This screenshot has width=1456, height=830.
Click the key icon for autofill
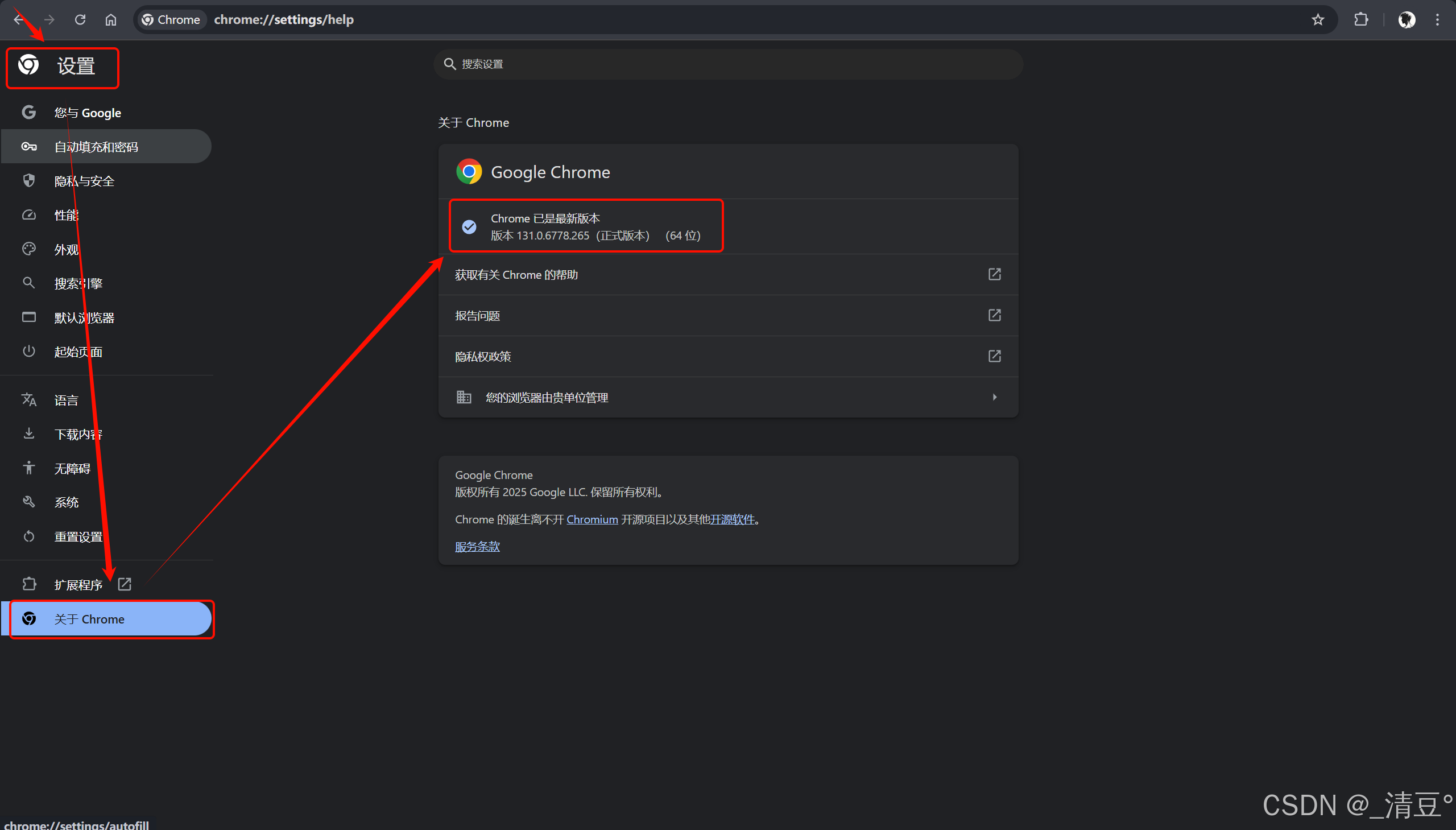click(x=29, y=147)
